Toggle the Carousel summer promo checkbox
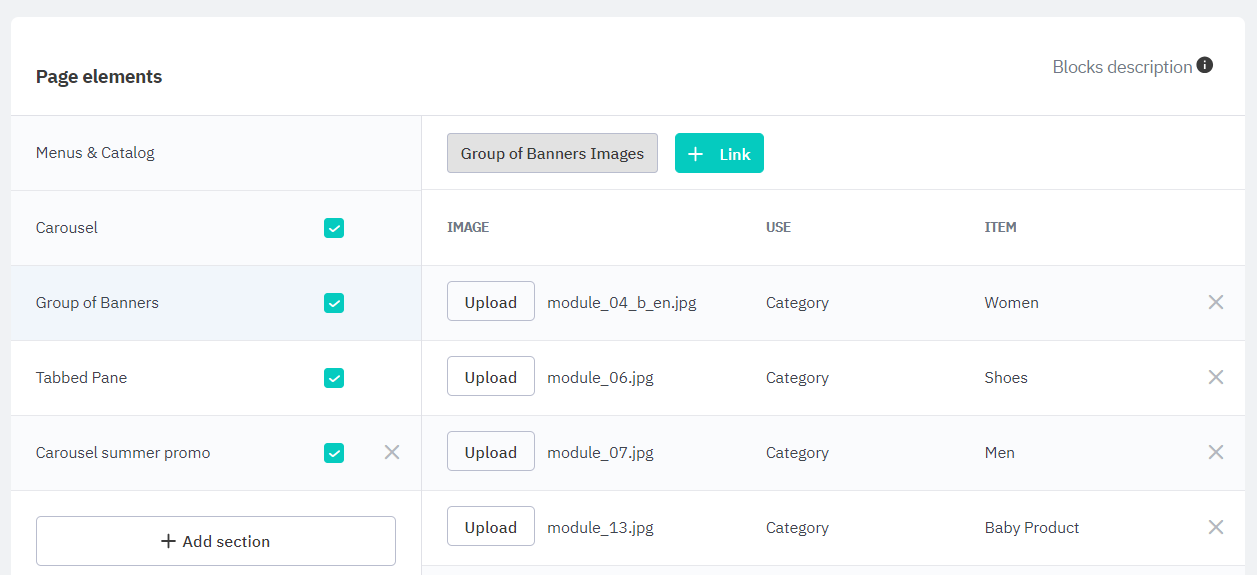The width and height of the screenshot is (1257, 575). tap(334, 453)
